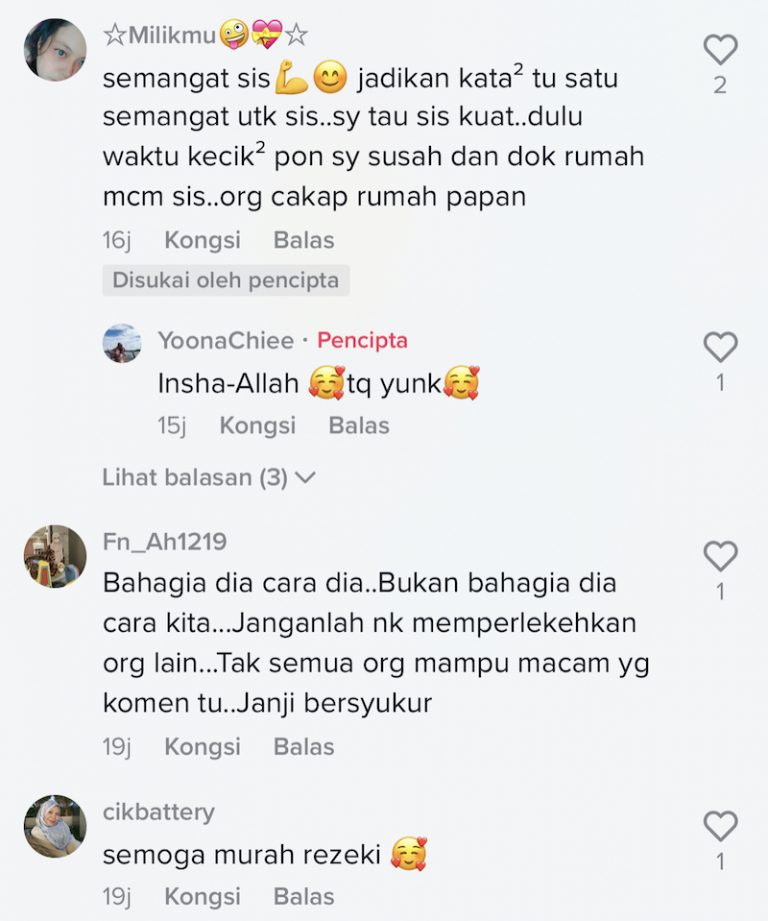Share Fn_Ah1219's comment via Kongsi
Screen dimensions: 768x921
pyautogui.click(x=203, y=747)
